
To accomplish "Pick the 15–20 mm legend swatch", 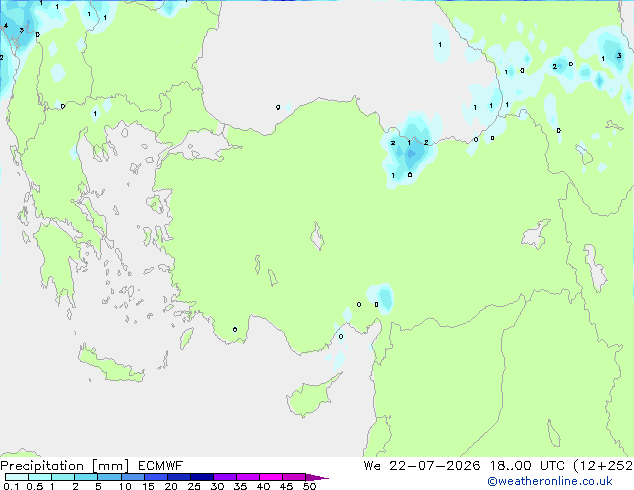I will (x=156, y=477).
